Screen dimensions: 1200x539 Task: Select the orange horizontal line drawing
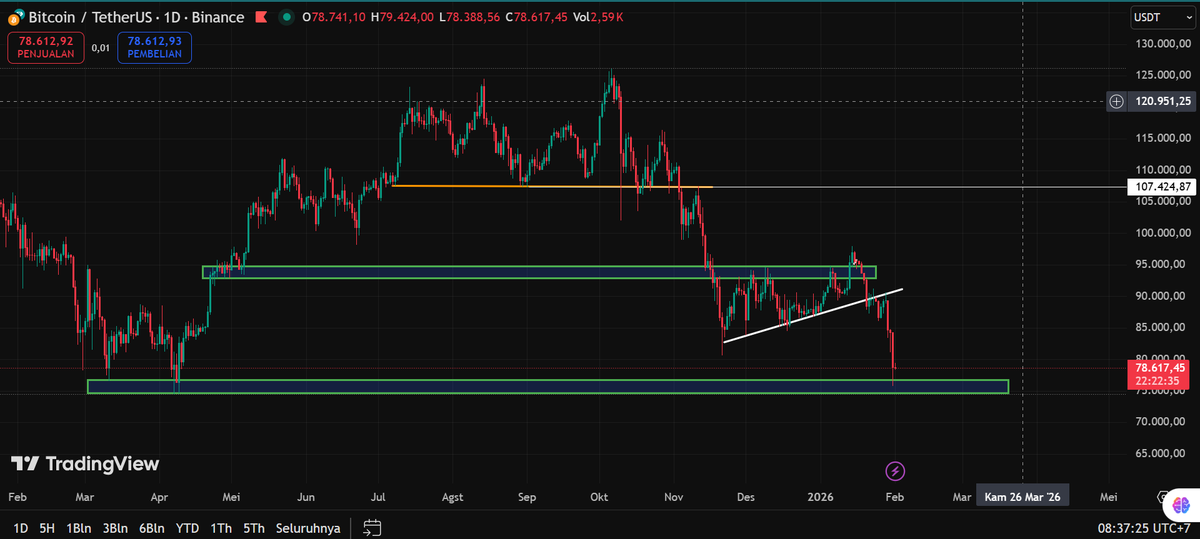[x=552, y=186]
